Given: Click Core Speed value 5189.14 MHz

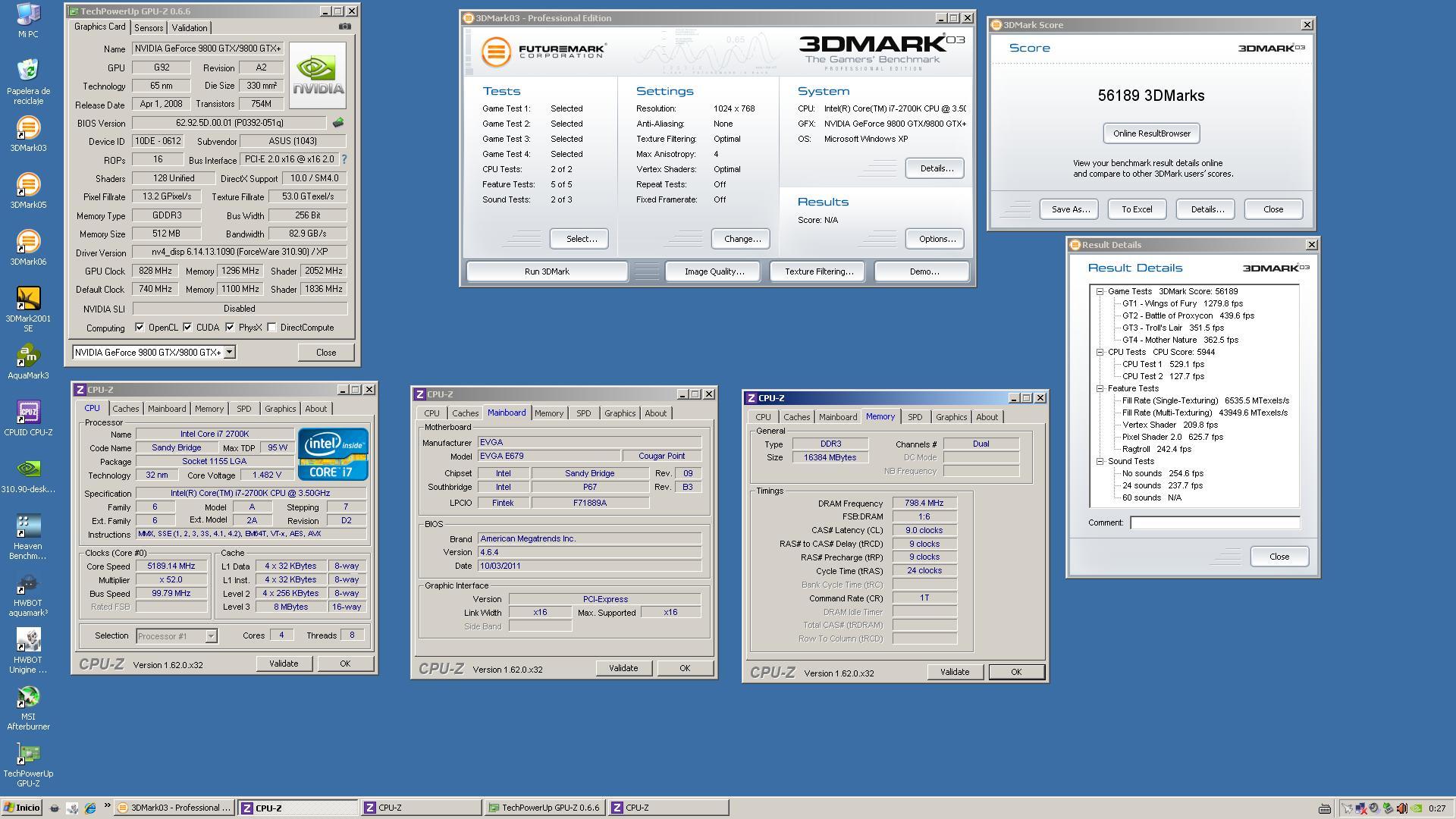Looking at the screenshot, I should (x=172, y=566).
